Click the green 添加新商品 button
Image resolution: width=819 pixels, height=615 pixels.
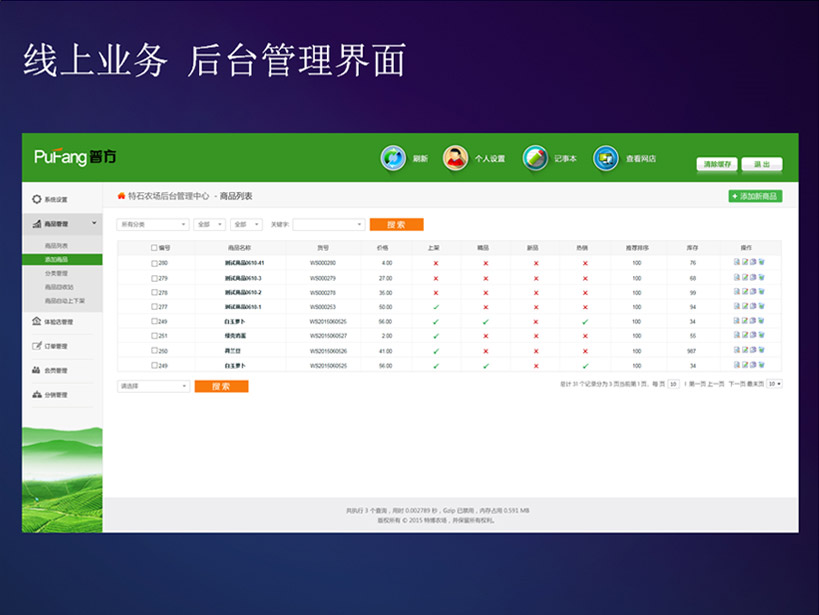[754, 196]
